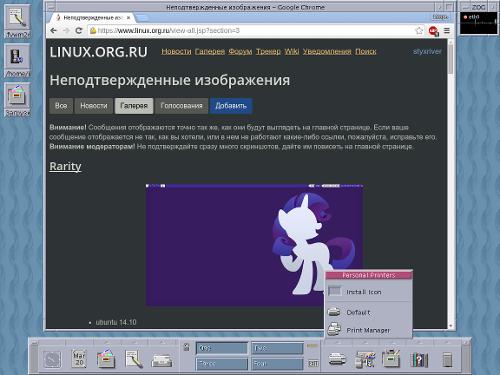The image size is (500, 375).
Task: Select the Новости filter tab
Action: coord(94,106)
